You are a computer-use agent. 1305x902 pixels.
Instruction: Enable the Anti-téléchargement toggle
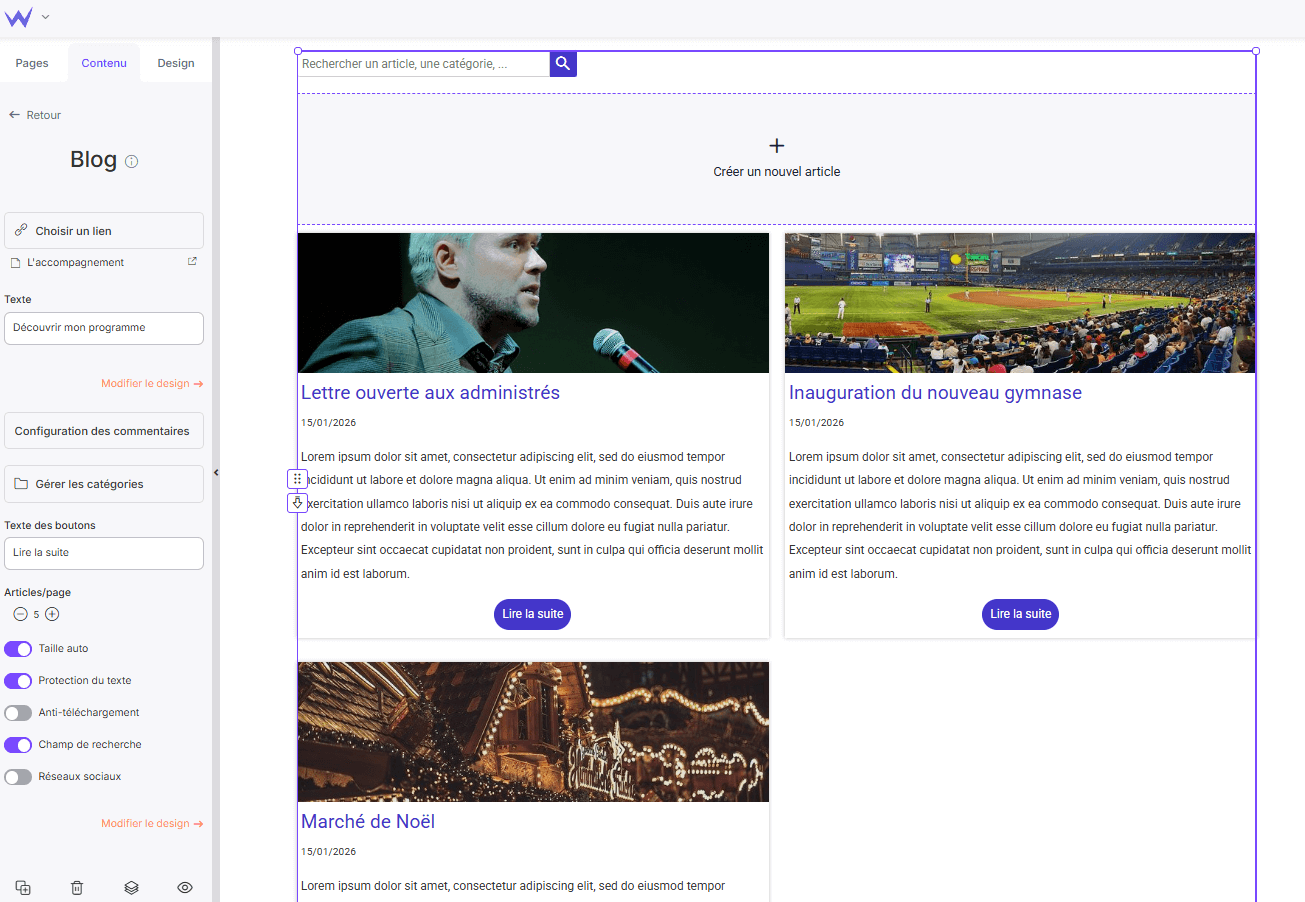(18, 712)
